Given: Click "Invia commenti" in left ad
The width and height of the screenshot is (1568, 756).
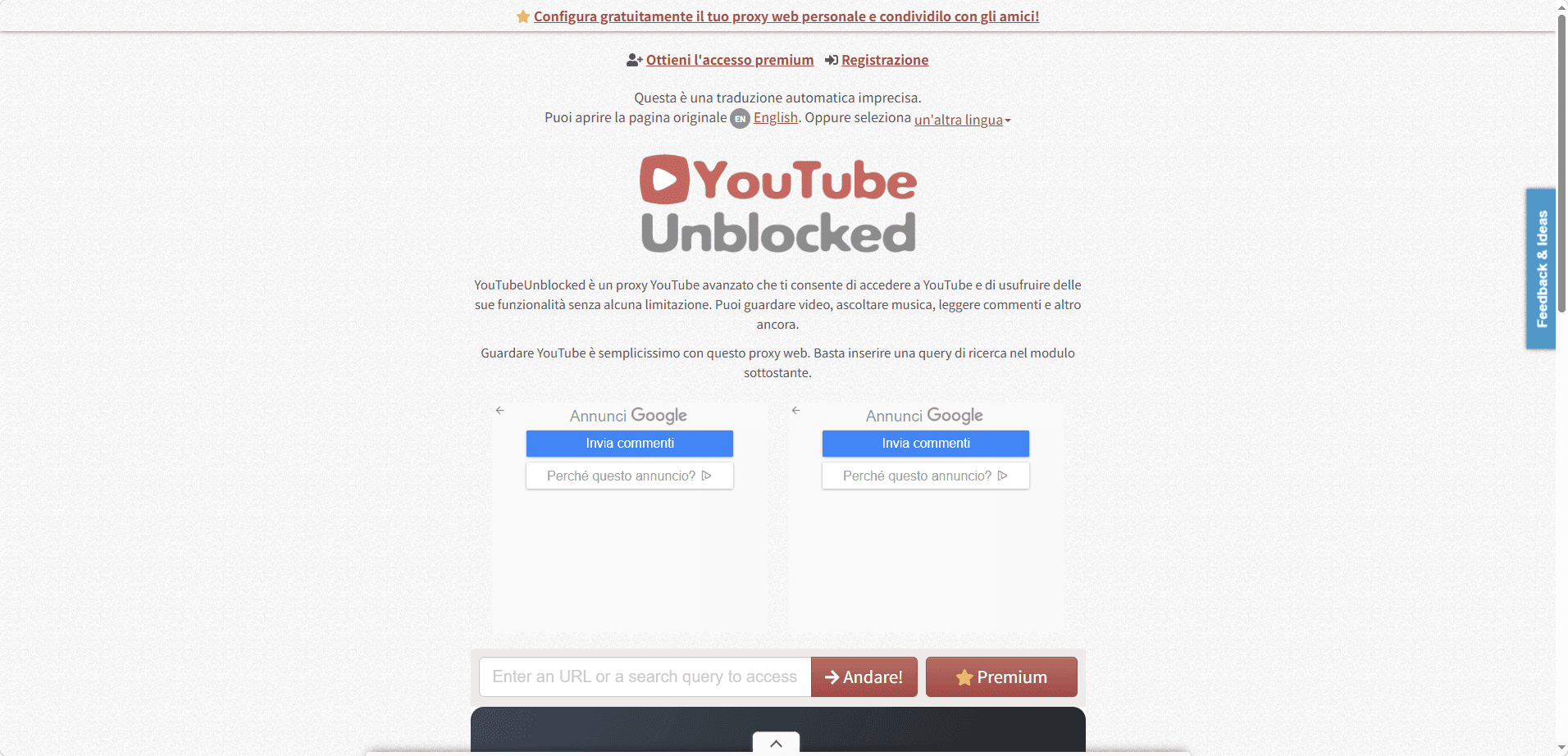Looking at the screenshot, I should [630, 444].
